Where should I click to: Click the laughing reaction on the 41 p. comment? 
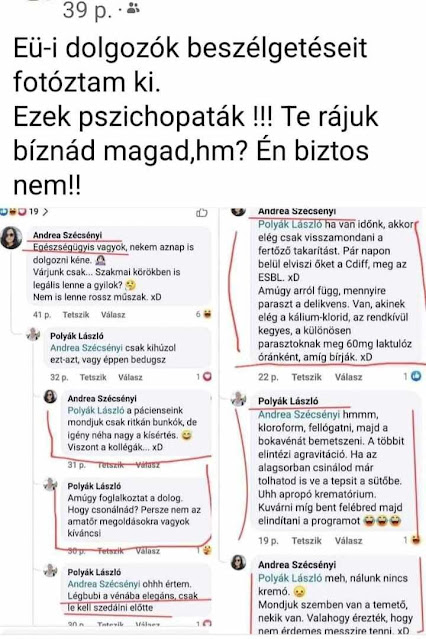(207, 314)
